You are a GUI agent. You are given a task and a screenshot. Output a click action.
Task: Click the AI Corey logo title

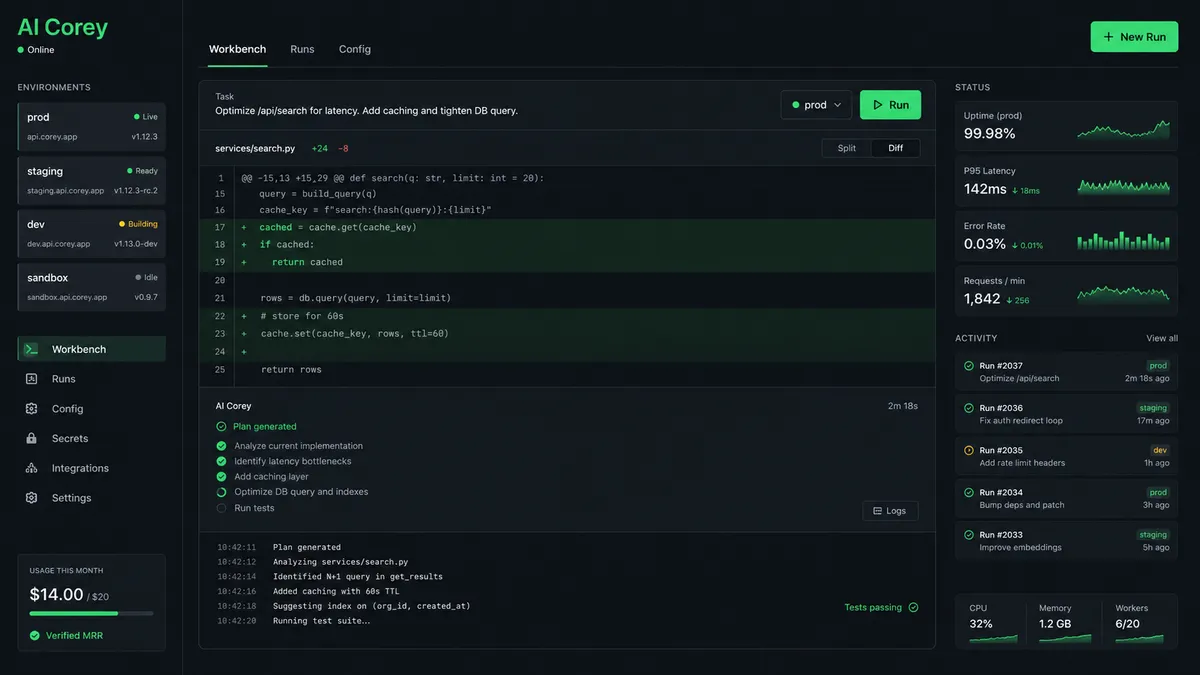(x=62, y=27)
